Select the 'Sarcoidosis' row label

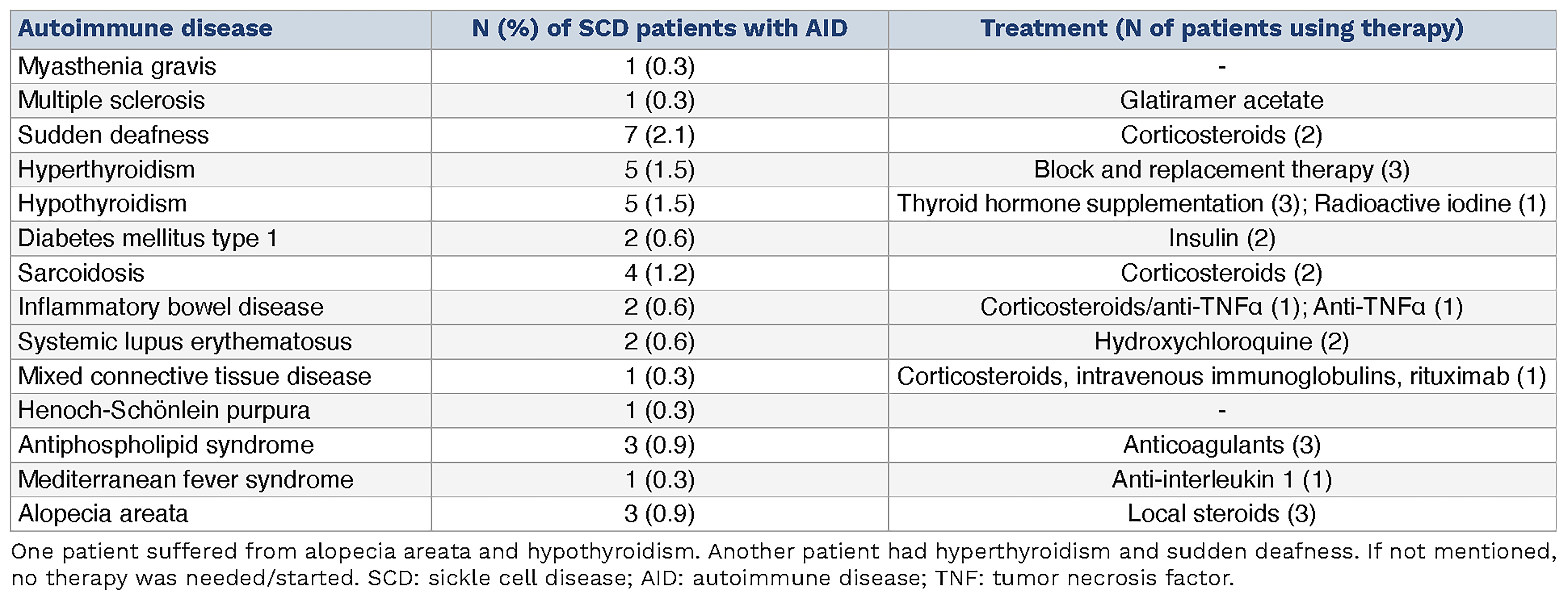pos(81,273)
